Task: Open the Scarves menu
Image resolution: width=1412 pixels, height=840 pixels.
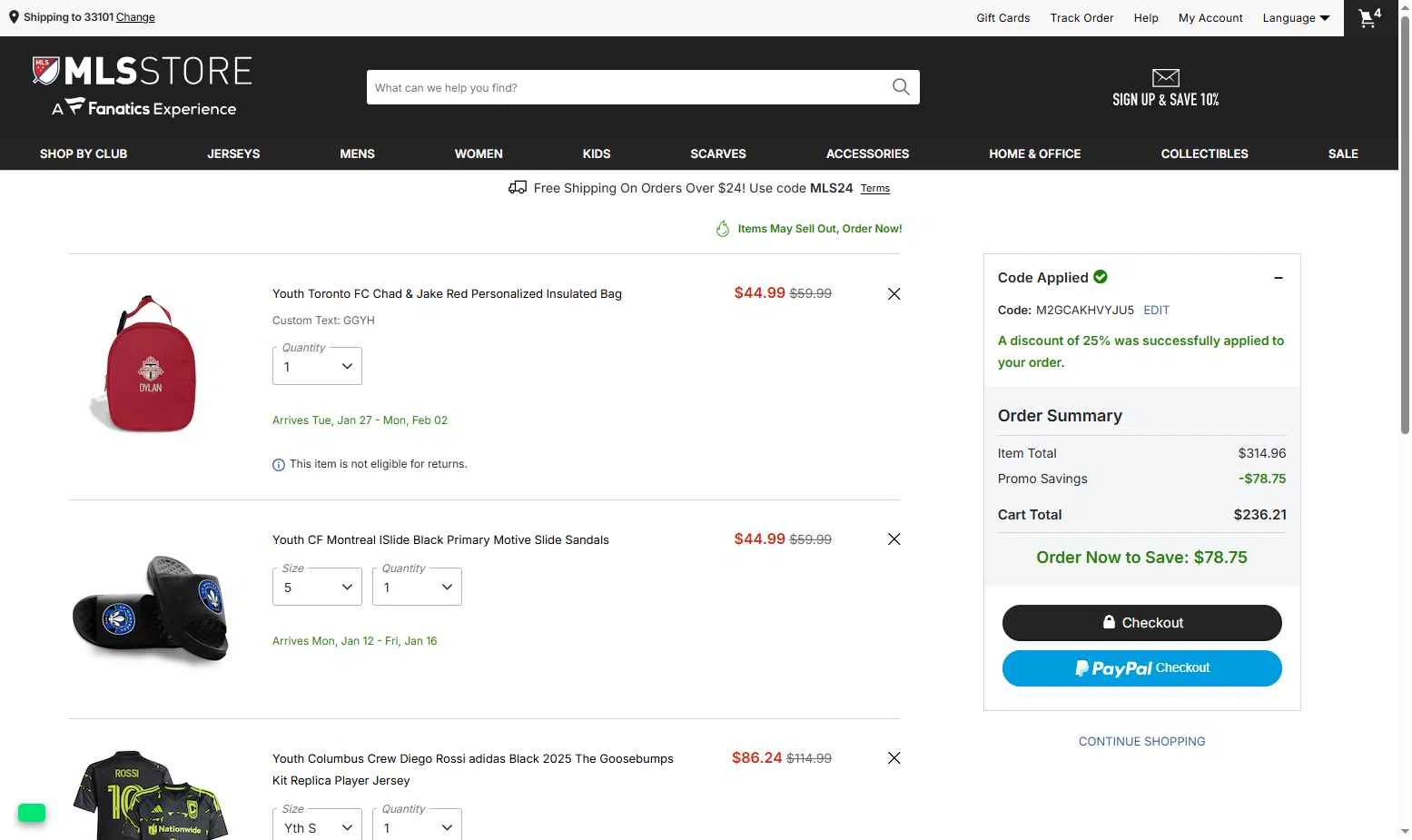Action: 718,153
